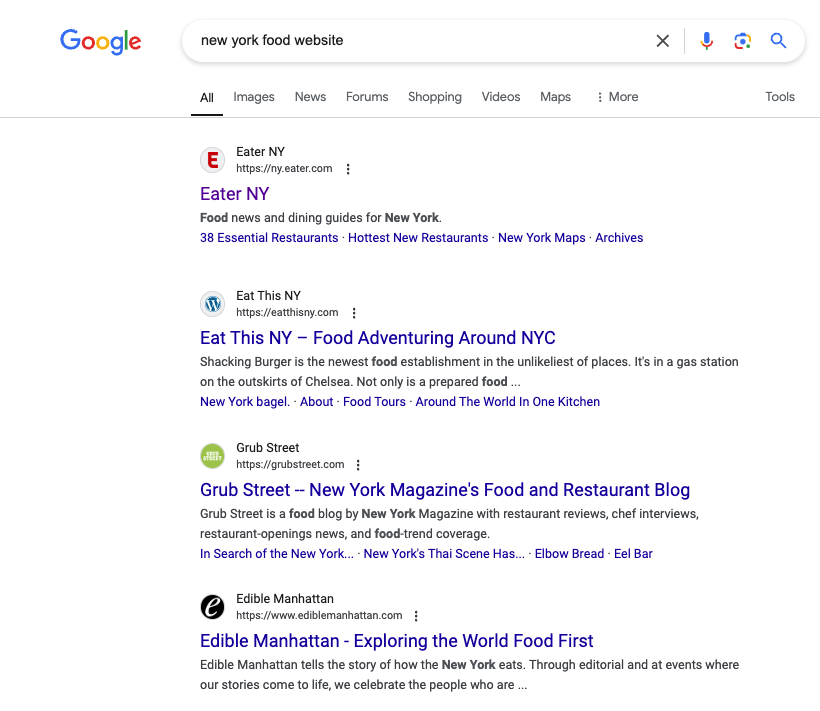The height and width of the screenshot is (711, 820).
Task: Open Elbow Bread sitelink
Action: tap(569, 554)
